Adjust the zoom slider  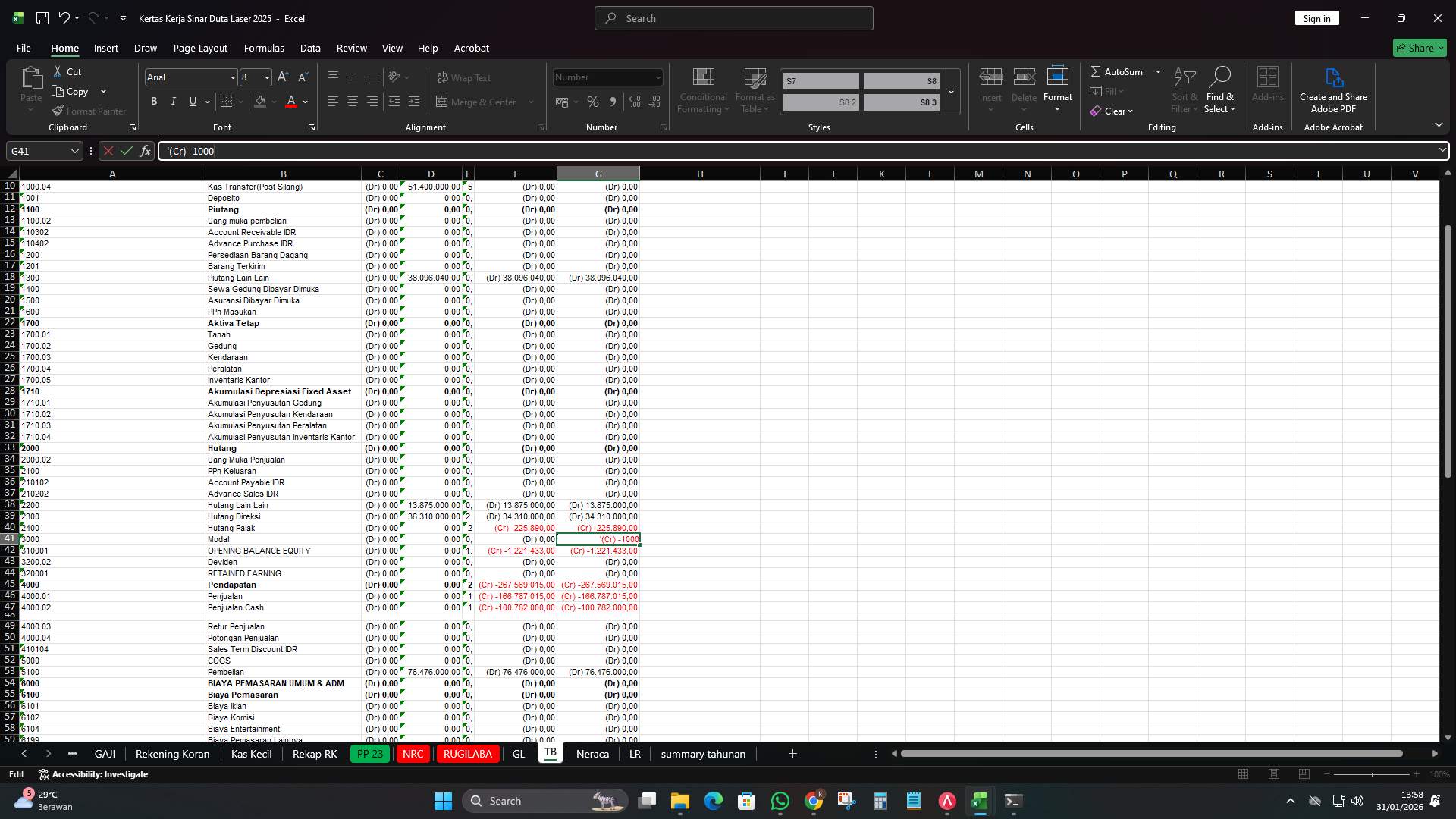point(1374,774)
